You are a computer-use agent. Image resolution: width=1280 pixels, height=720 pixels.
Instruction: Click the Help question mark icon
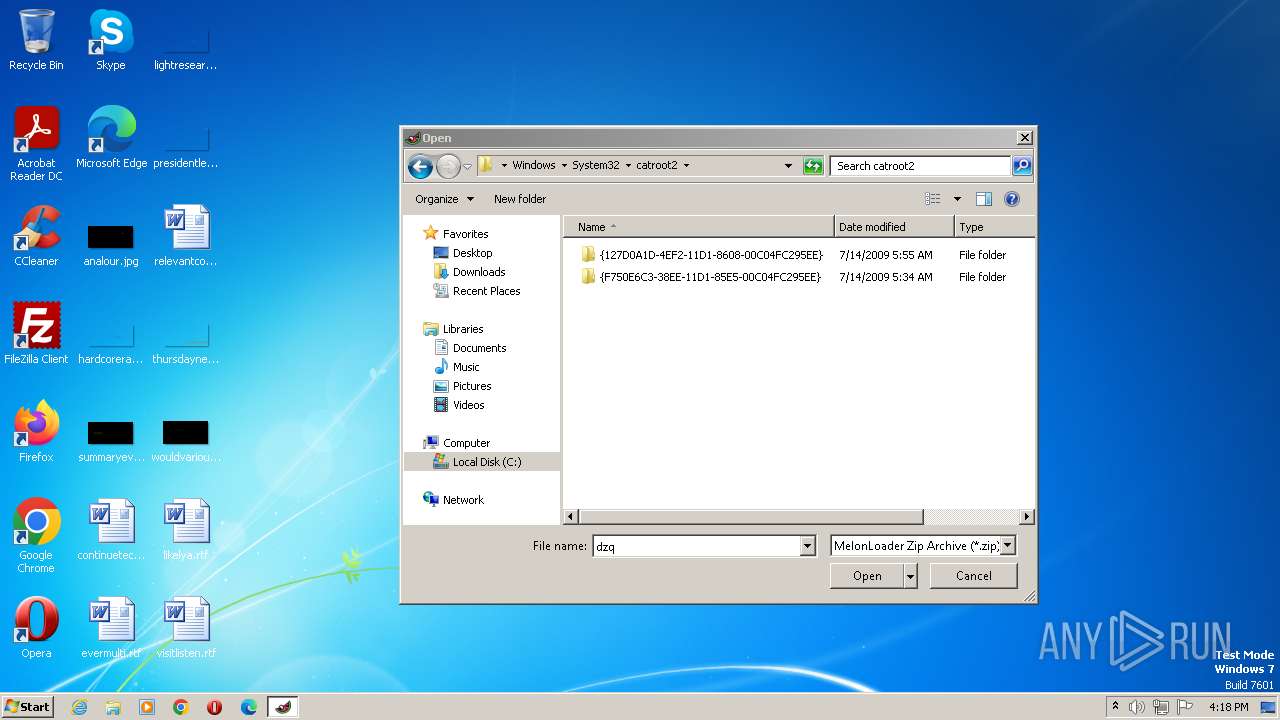(1012, 199)
